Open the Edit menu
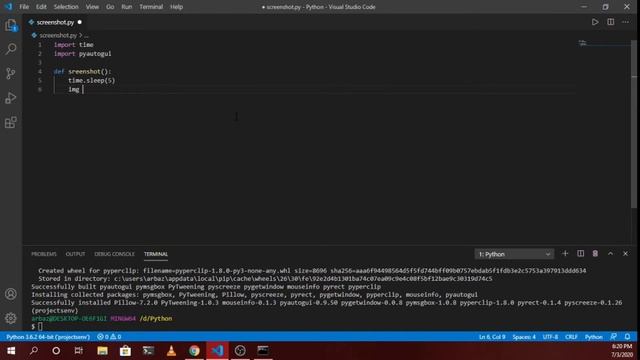The image size is (640, 360). [x=41, y=7]
